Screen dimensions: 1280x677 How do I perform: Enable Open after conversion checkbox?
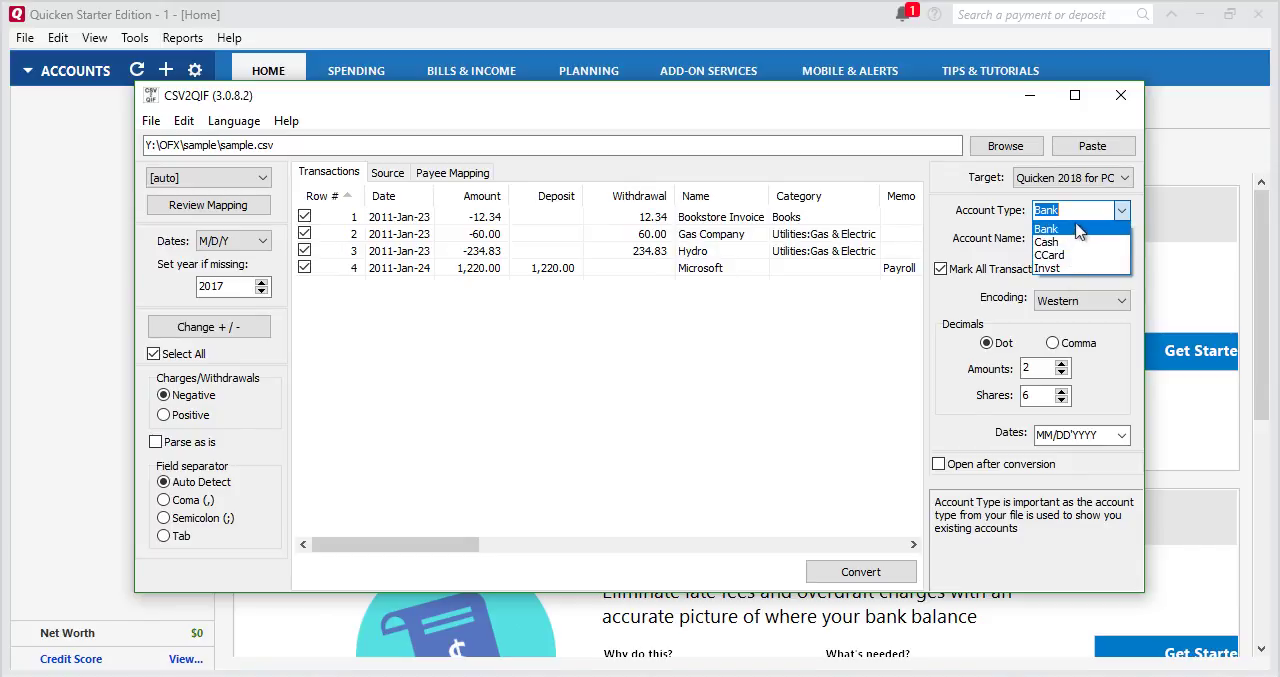[x=938, y=463]
